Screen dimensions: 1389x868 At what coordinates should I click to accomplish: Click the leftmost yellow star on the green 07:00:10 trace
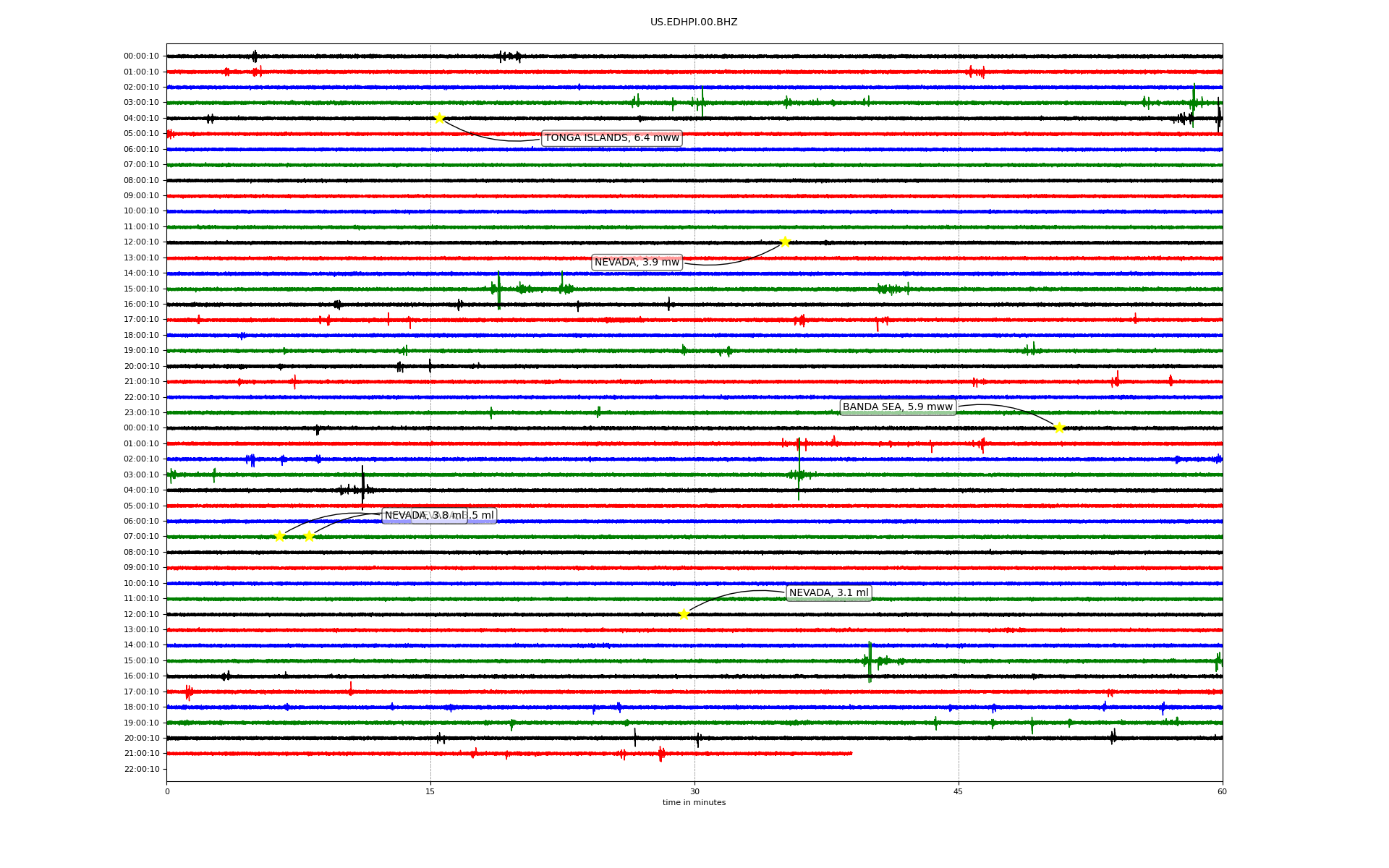point(279,536)
